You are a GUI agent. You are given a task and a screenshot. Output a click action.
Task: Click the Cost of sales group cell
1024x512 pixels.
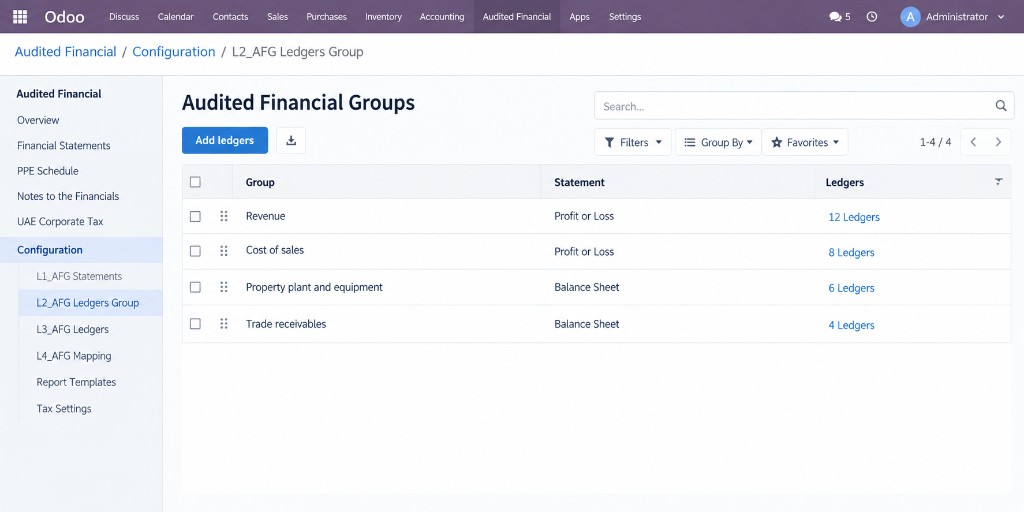[x=274, y=250]
